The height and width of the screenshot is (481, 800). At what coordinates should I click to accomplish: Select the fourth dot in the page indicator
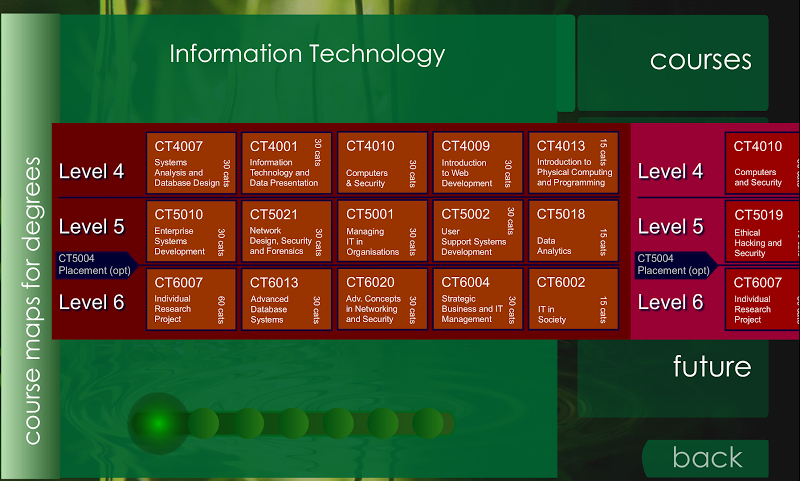[293, 423]
